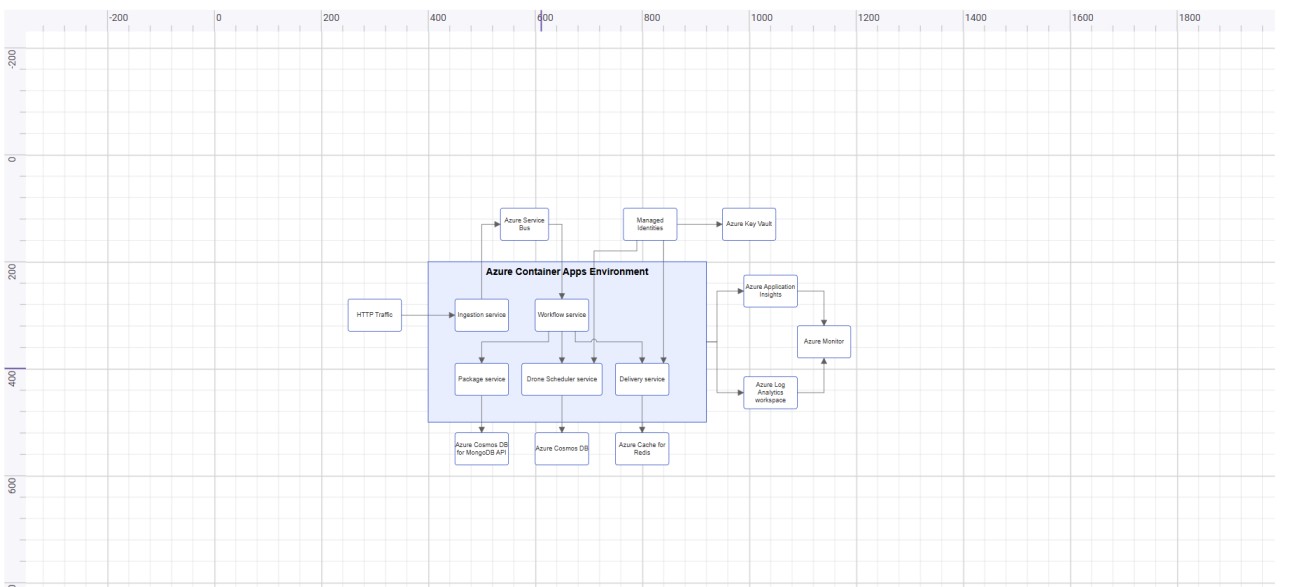The width and height of the screenshot is (1291, 587).
Task: Select the Drone Scheduler service box
Action: pyautogui.click(x=561, y=379)
